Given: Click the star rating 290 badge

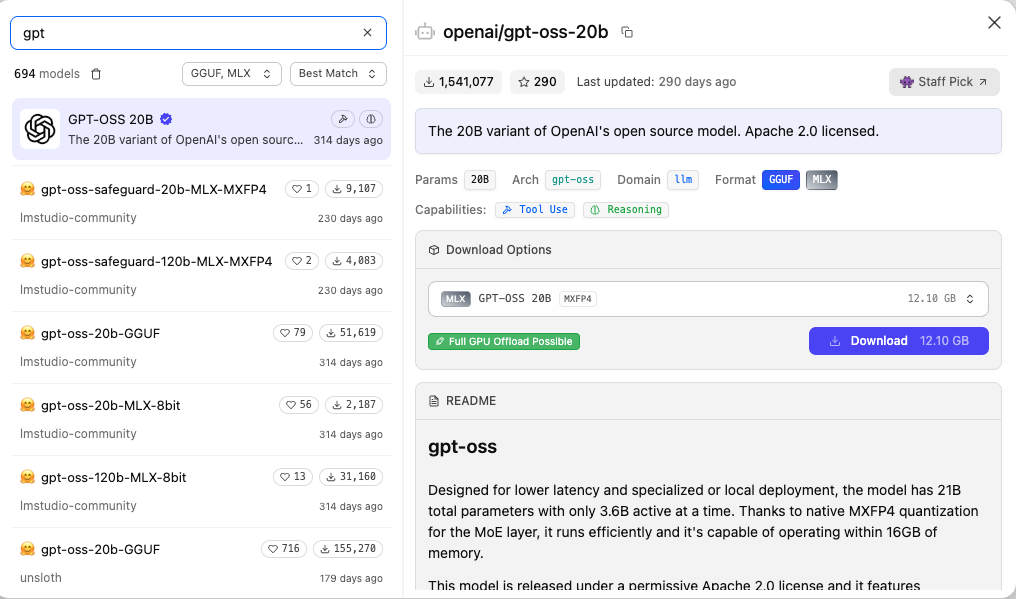Looking at the screenshot, I should [537, 82].
